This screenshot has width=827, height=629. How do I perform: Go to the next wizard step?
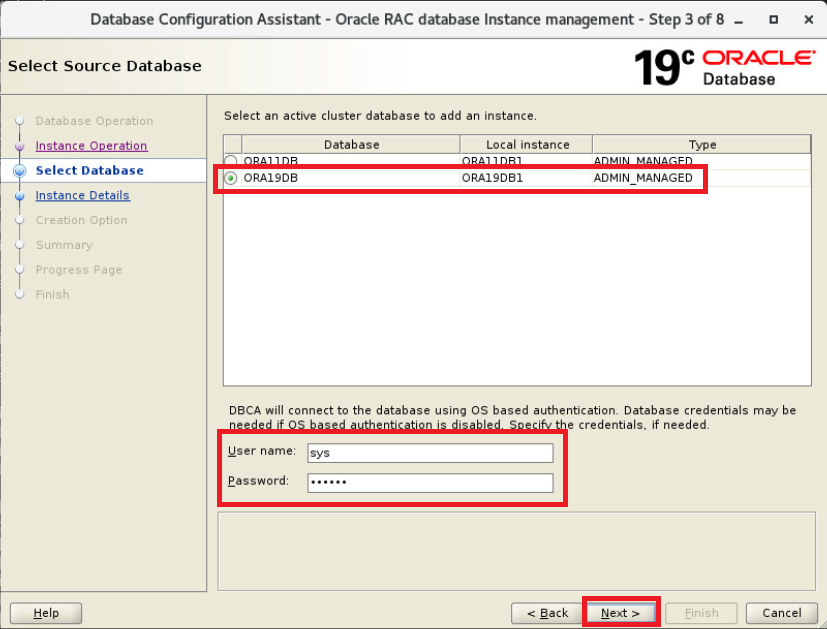pyautogui.click(x=620, y=613)
